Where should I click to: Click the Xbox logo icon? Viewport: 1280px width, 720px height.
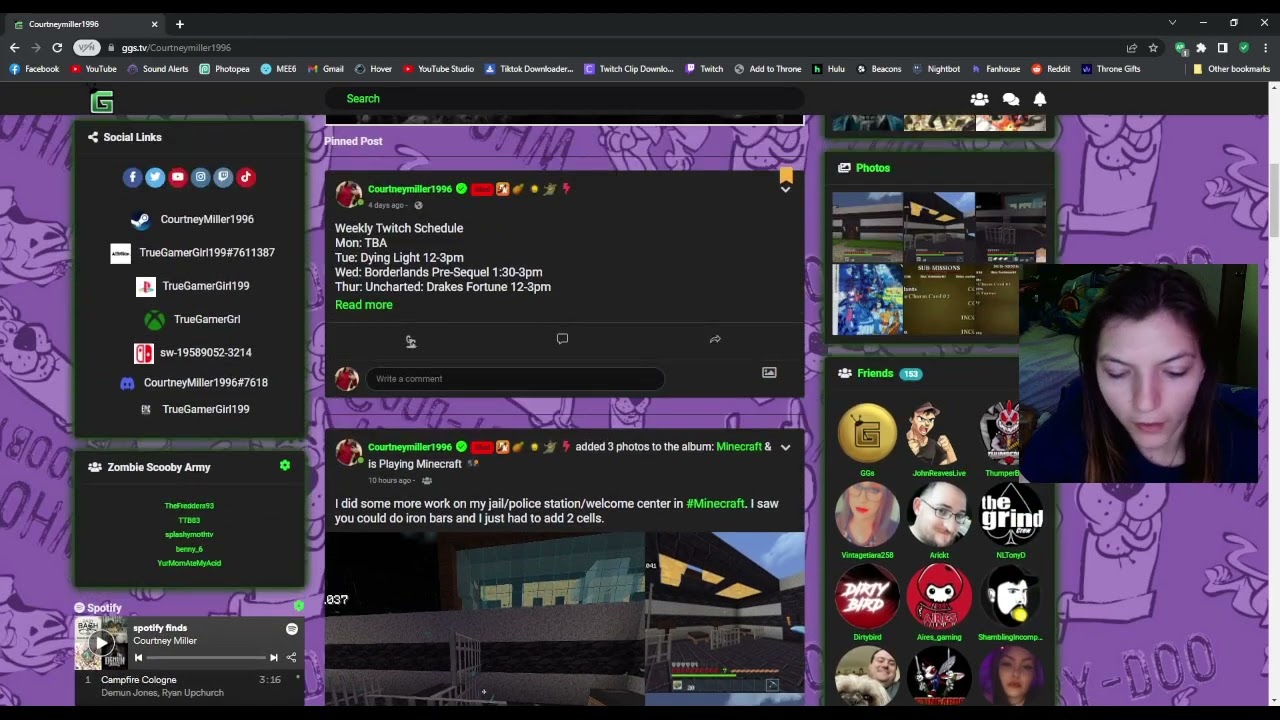coord(154,320)
